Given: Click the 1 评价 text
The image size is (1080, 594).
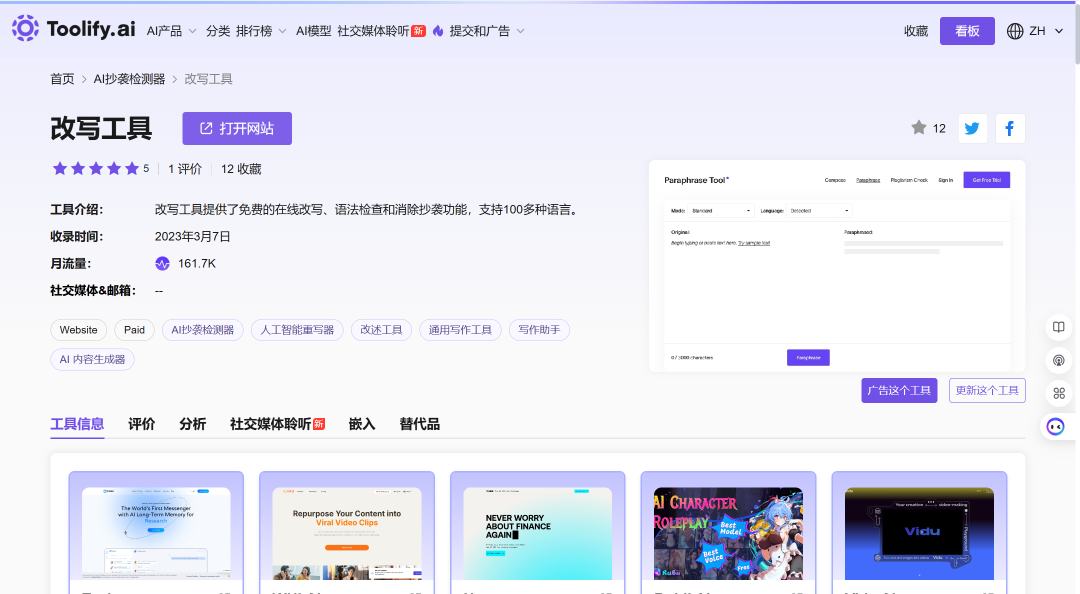Looking at the screenshot, I should tap(185, 169).
